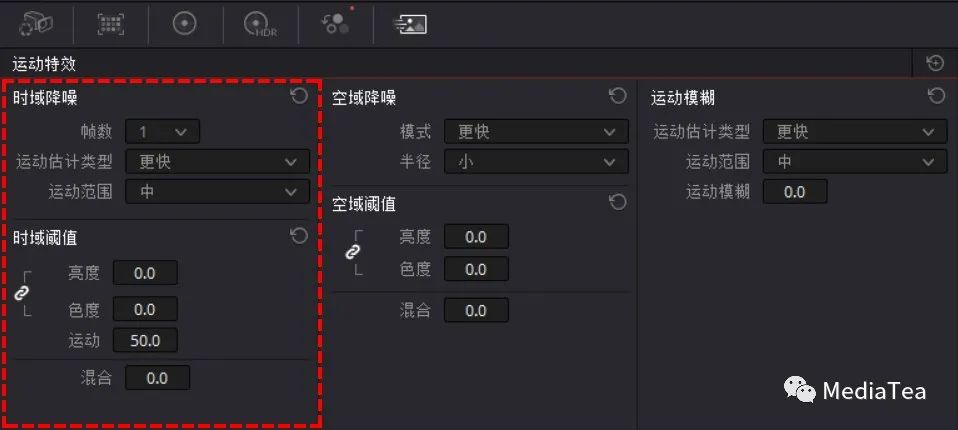Select the Motion Effects palette icon
Image resolution: width=958 pixels, height=430 pixels.
409,24
